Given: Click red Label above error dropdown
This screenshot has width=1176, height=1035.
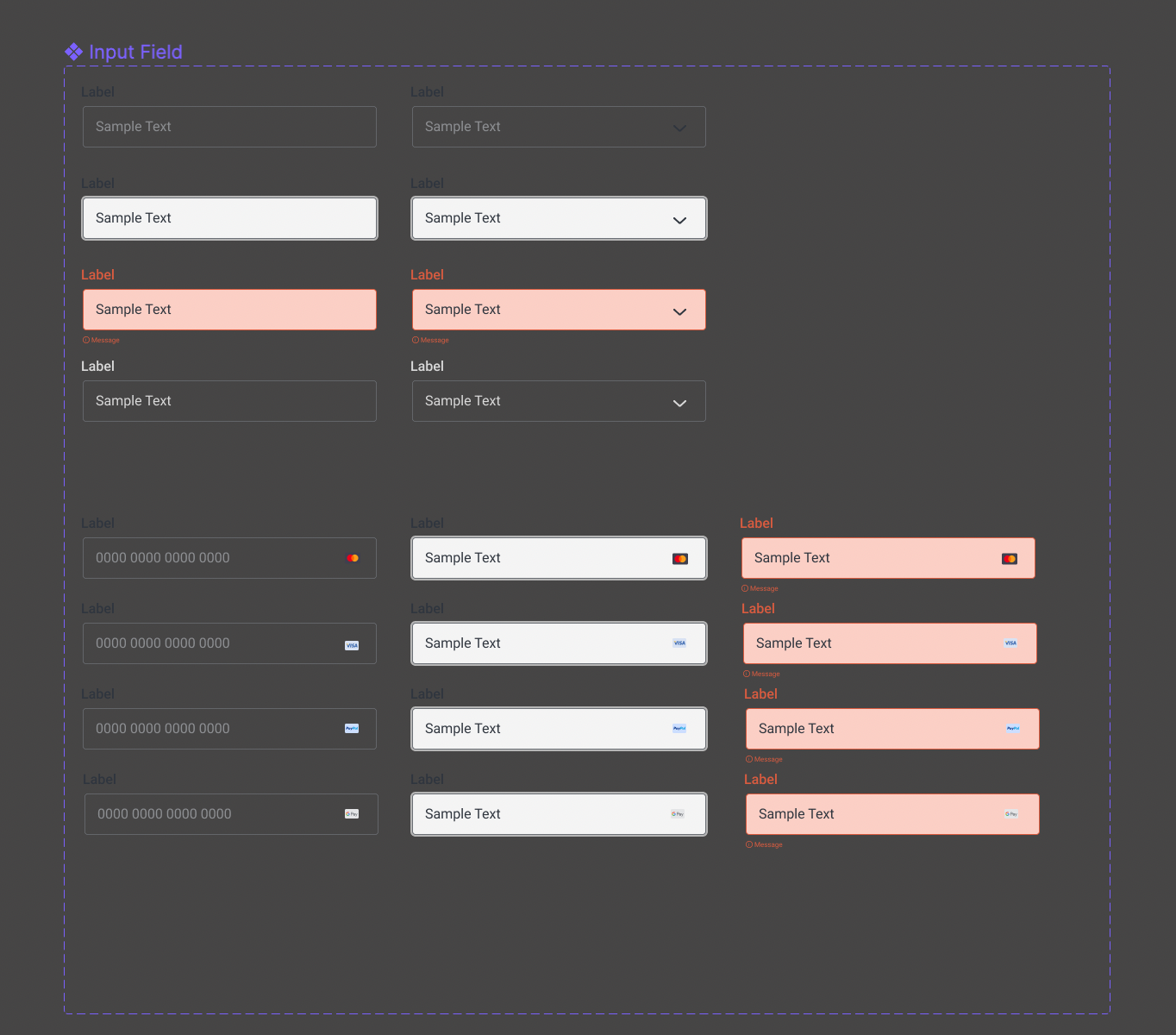Looking at the screenshot, I should pos(427,275).
